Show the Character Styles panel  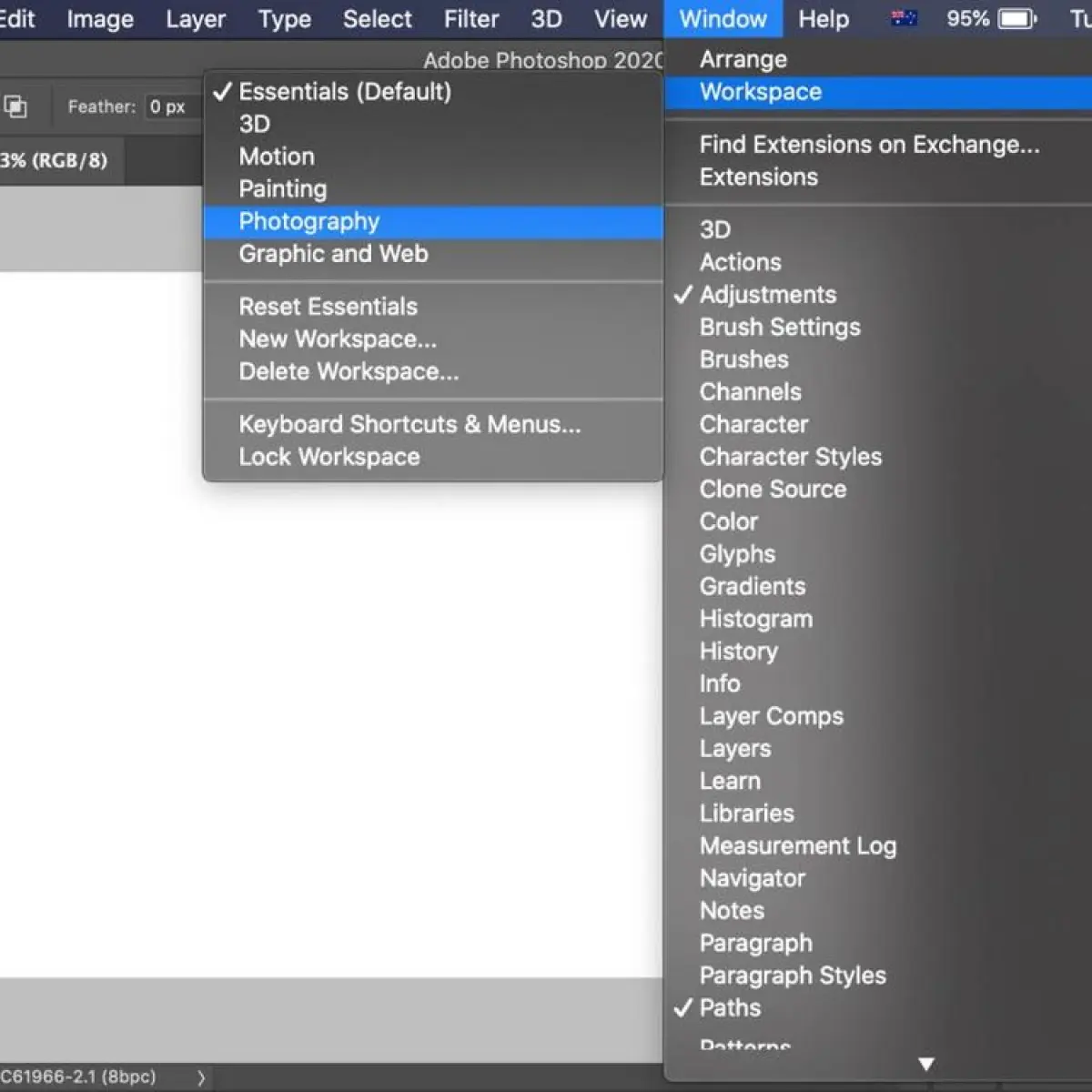click(x=878, y=457)
